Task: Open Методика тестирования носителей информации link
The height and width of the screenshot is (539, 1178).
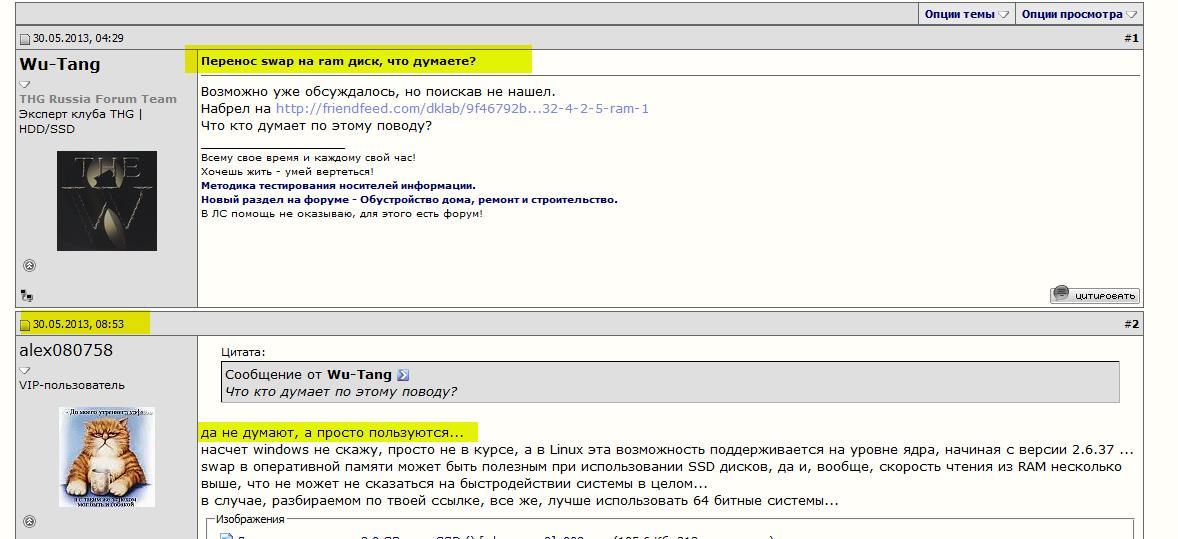Action: (x=338, y=185)
